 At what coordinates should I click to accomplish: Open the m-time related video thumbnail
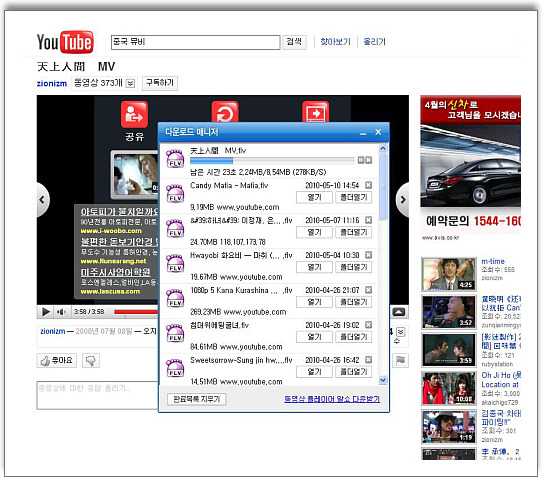[449, 274]
